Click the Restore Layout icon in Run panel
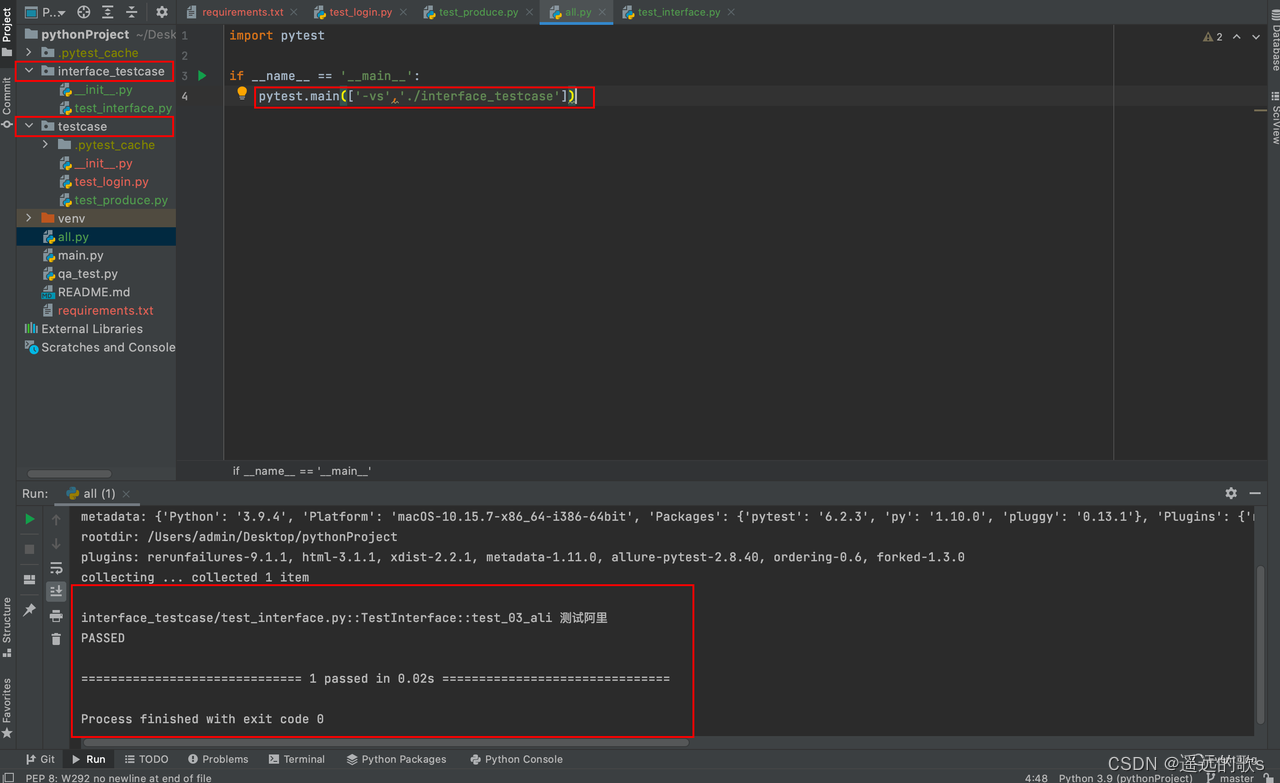The width and height of the screenshot is (1280, 783). click(30, 579)
